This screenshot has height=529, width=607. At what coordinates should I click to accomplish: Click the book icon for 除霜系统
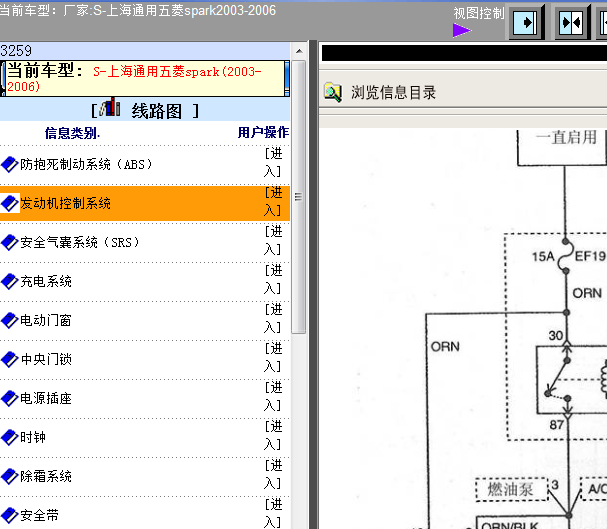coord(9,476)
